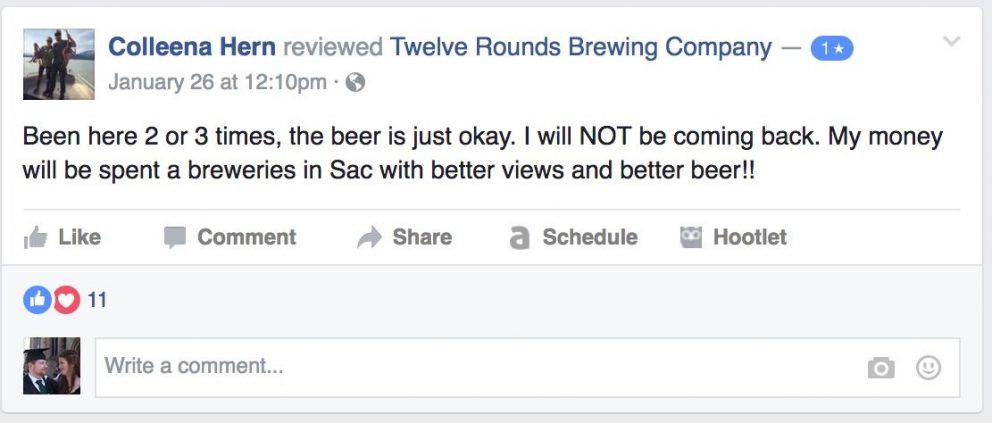
Task: Click the Share arrow icon
Action: (369, 238)
